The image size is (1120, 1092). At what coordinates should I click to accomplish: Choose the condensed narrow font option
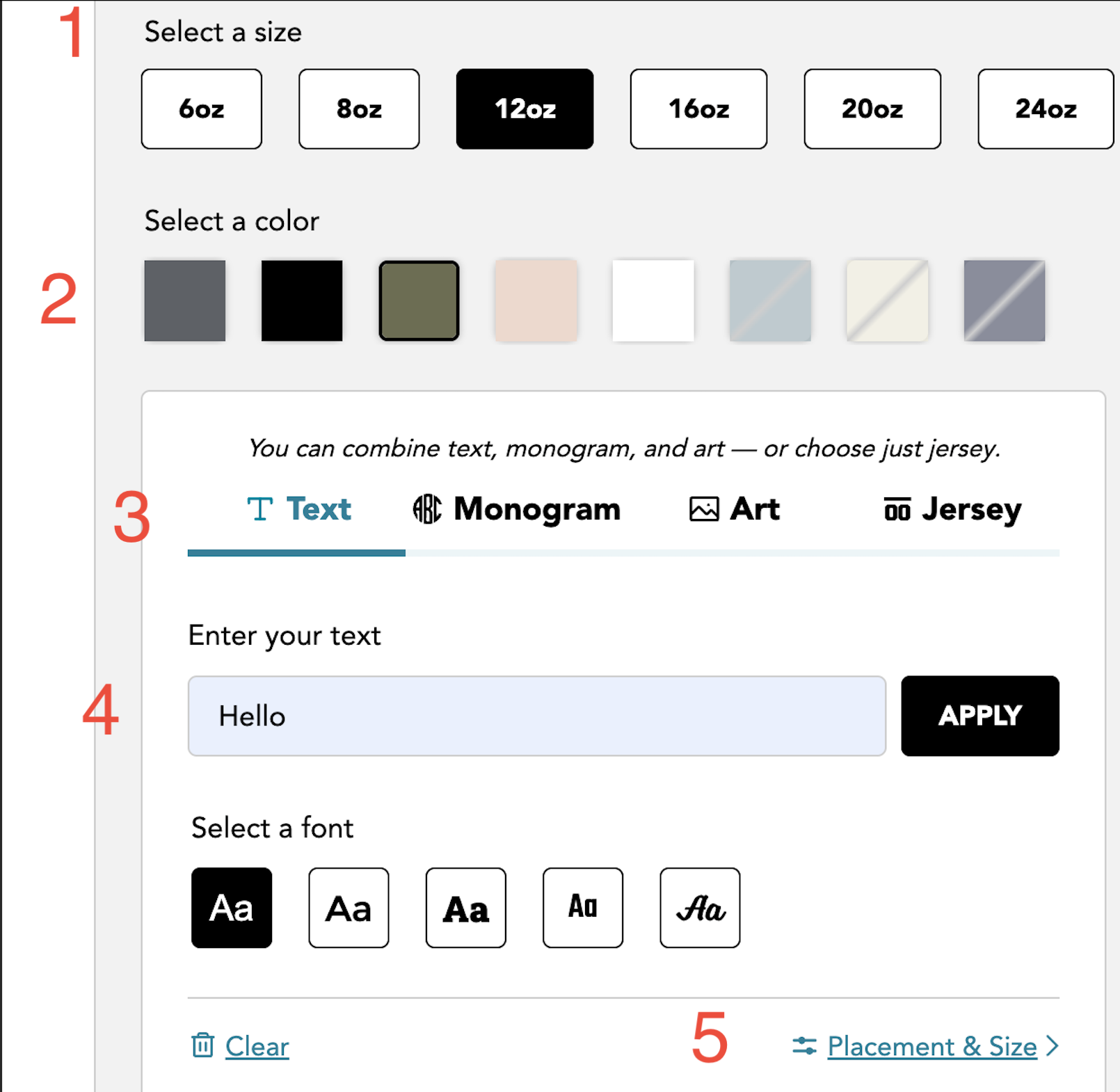tap(583, 908)
